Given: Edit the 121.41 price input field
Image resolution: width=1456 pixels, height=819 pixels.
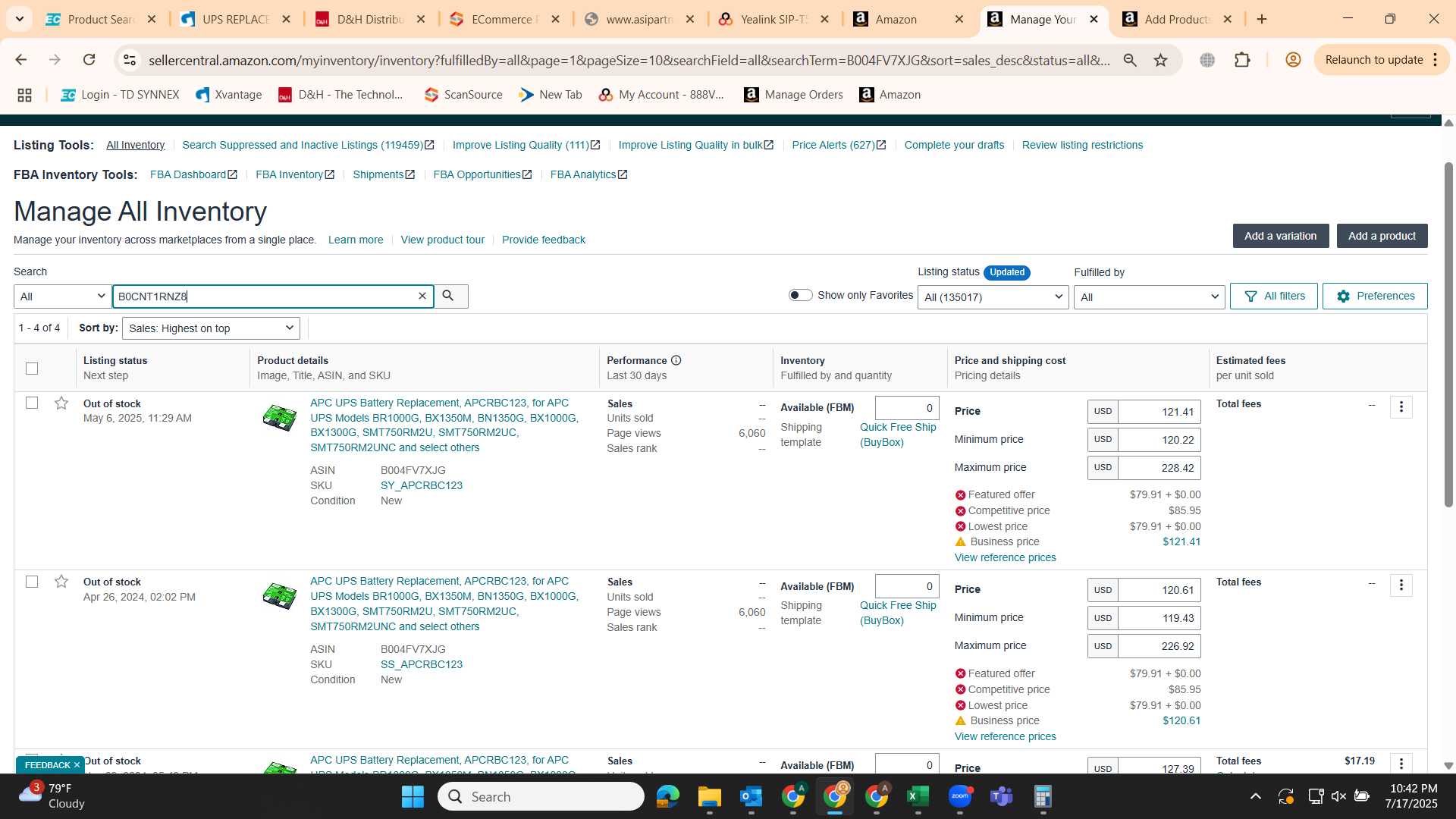Looking at the screenshot, I should tap(1159, 412).
